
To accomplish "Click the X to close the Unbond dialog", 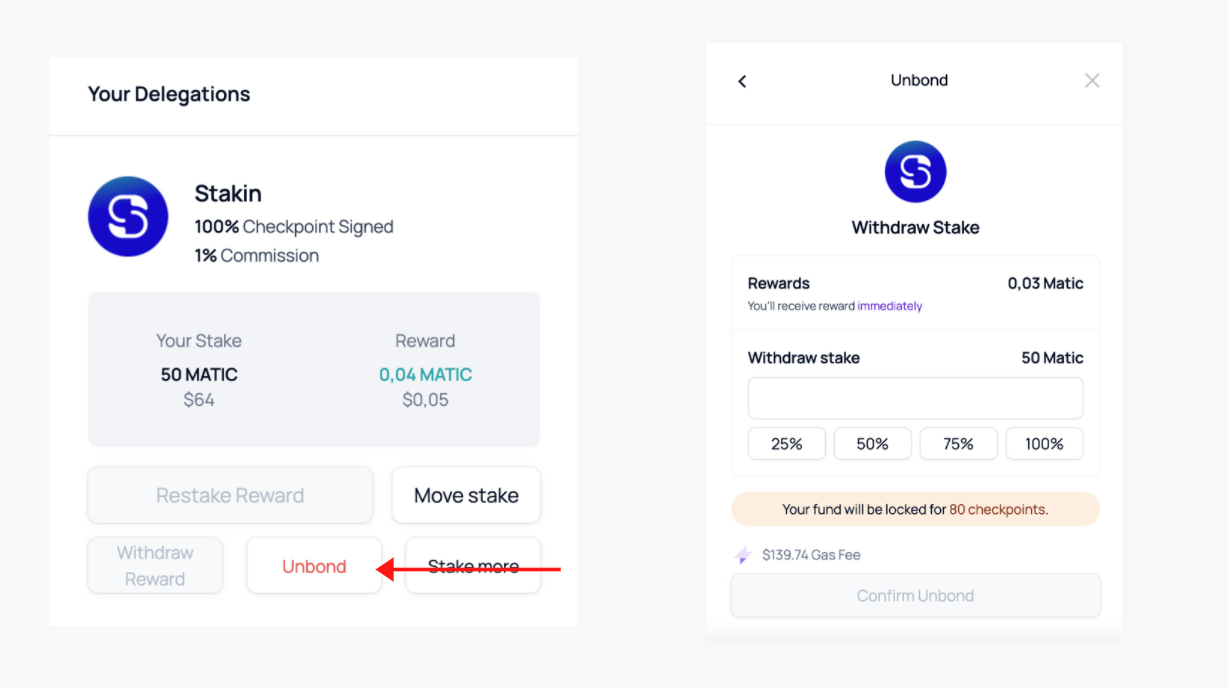I will tap(1091, 80).
